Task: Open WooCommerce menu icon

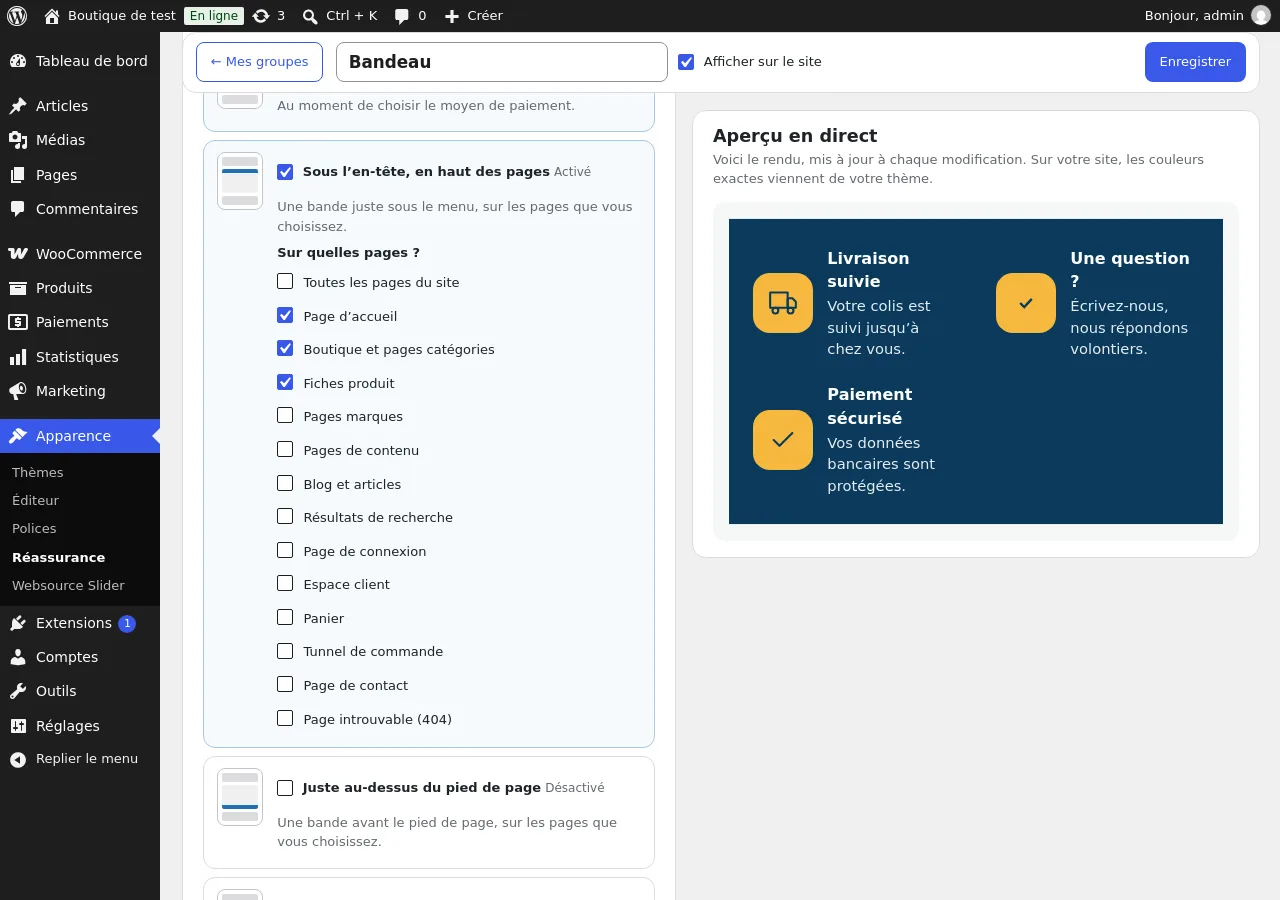Action: click(18, 254)
